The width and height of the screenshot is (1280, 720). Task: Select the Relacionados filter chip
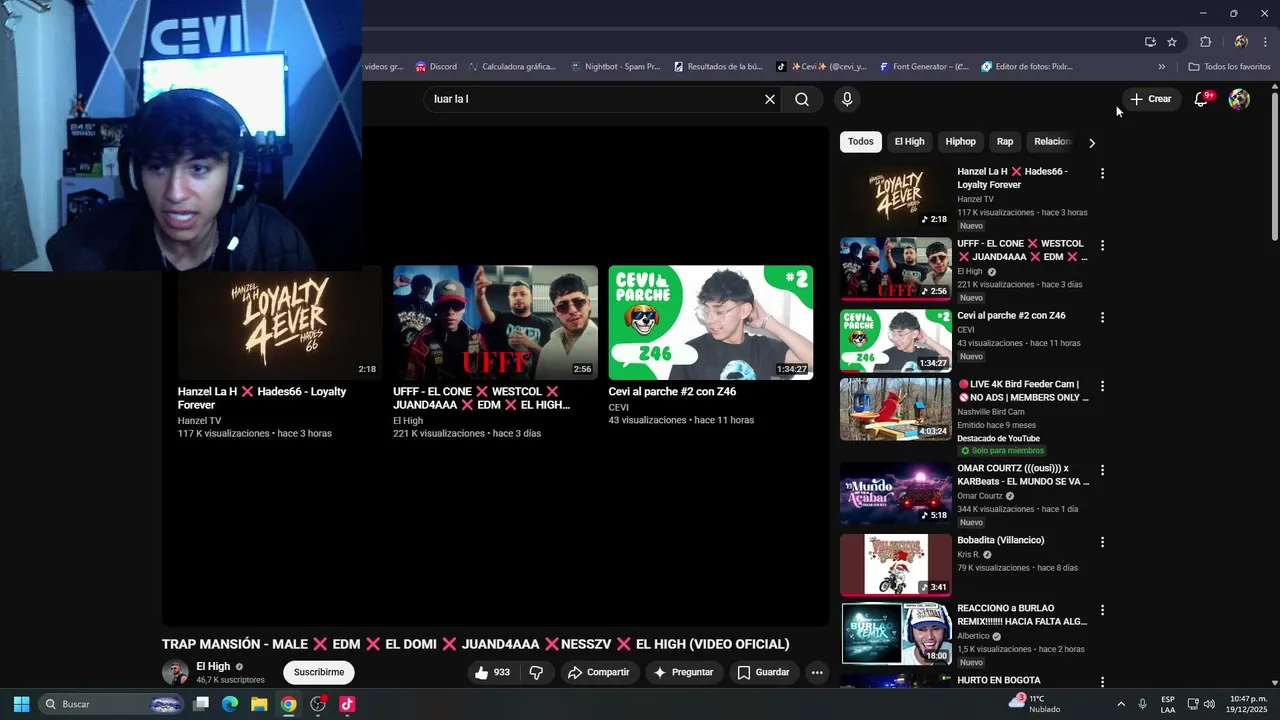coord(1052,142)
